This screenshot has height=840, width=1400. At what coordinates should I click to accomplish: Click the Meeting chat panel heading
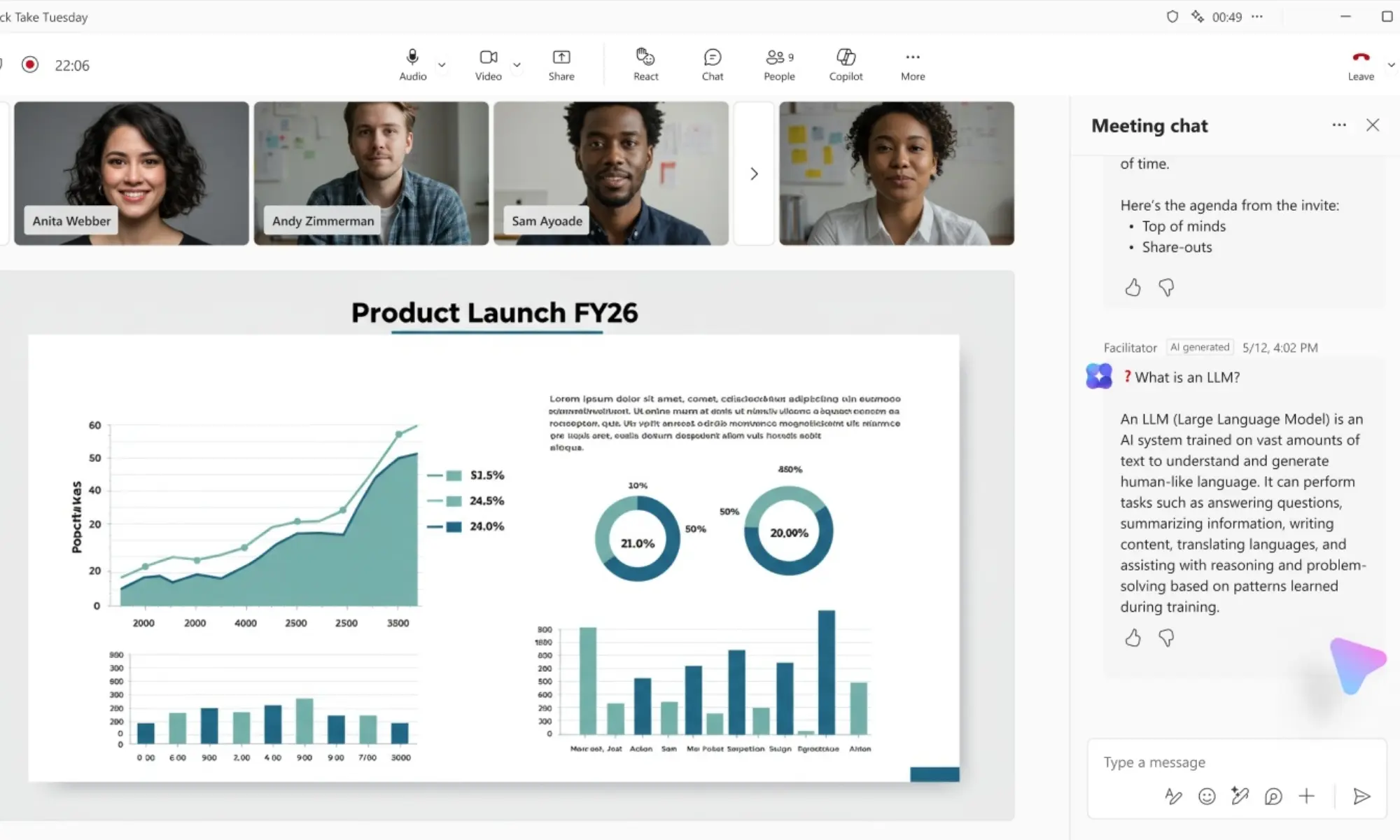pyautogui.click(x=1149, y=125)
